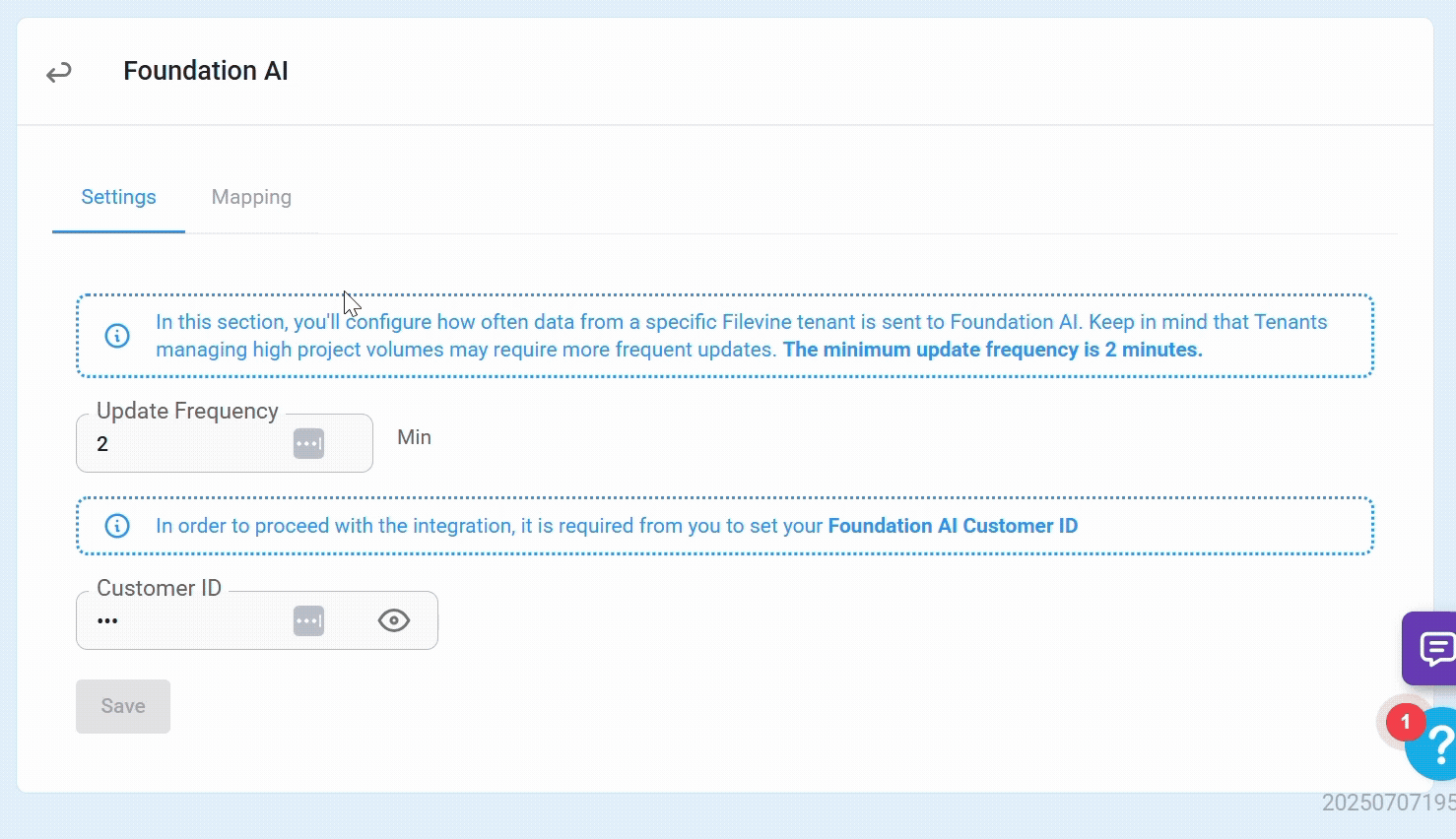Viewport: 1456px width, 839px height.
Task: Click the version timestamp at bottom right
Action: click(1389, 803)
